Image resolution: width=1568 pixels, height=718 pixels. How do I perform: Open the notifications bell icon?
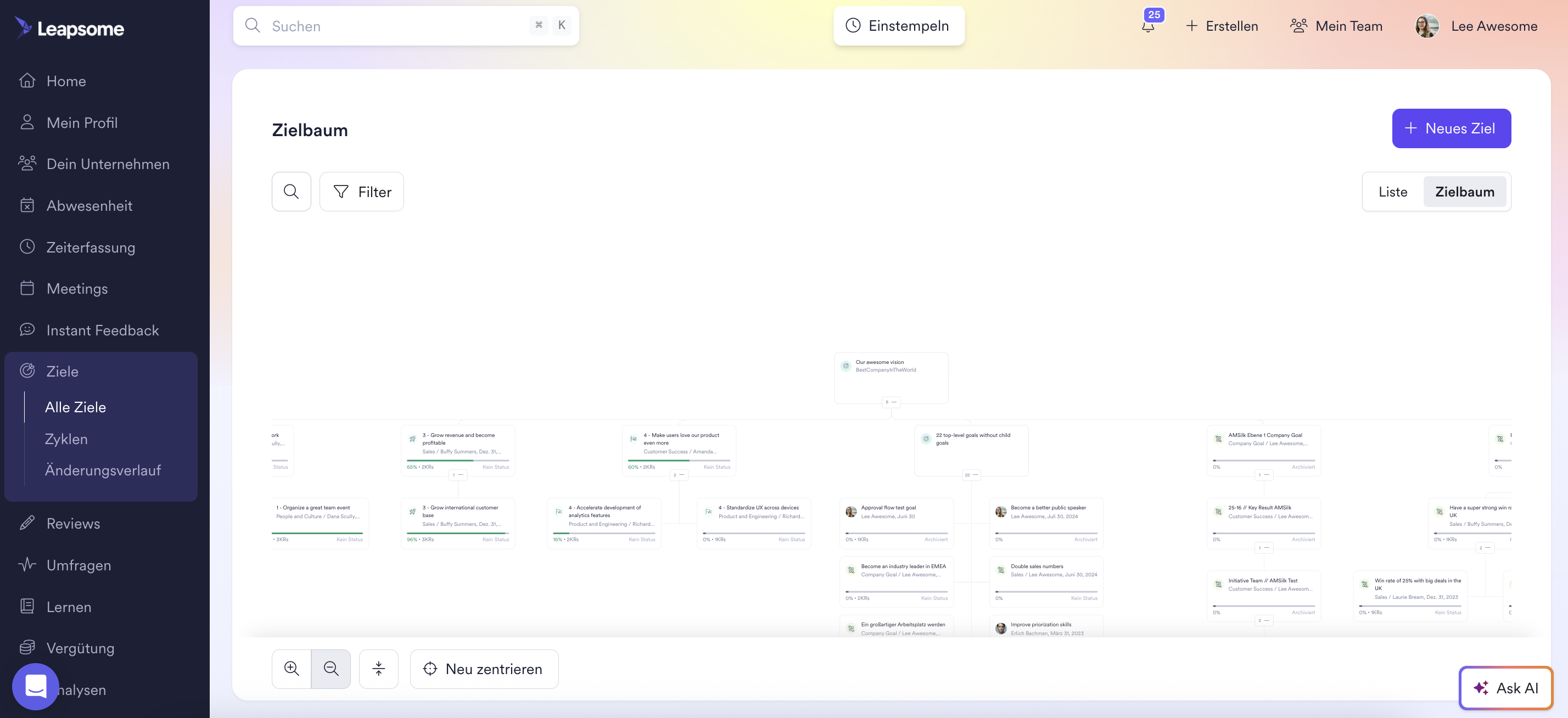click(1148, 26)
